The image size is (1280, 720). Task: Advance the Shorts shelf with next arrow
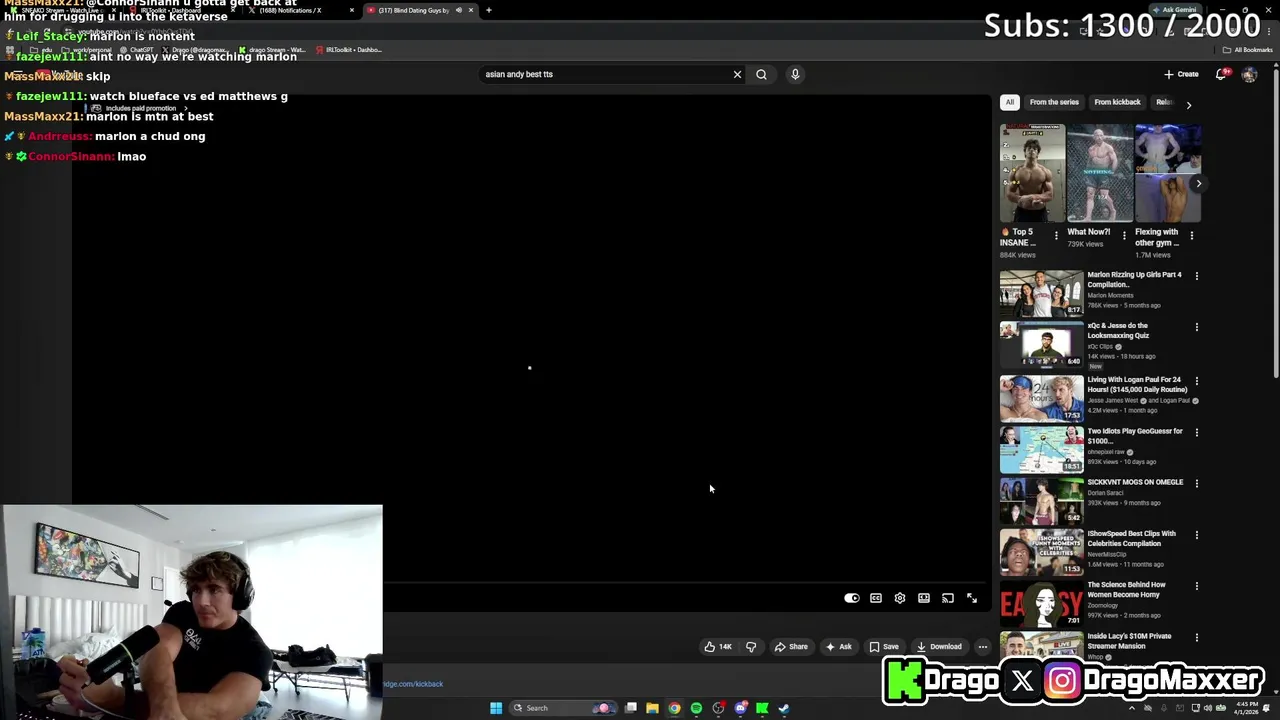1198,184
